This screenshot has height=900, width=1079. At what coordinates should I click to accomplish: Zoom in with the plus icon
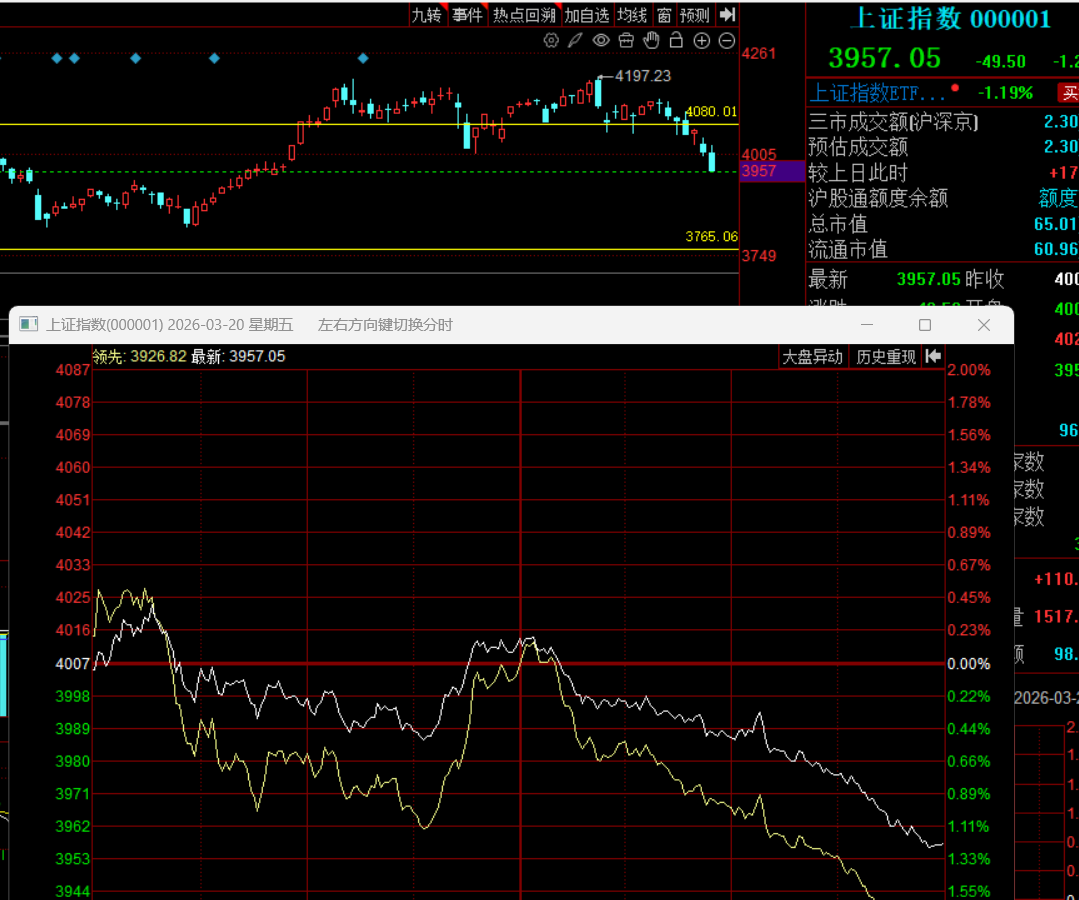coord(701,41)
